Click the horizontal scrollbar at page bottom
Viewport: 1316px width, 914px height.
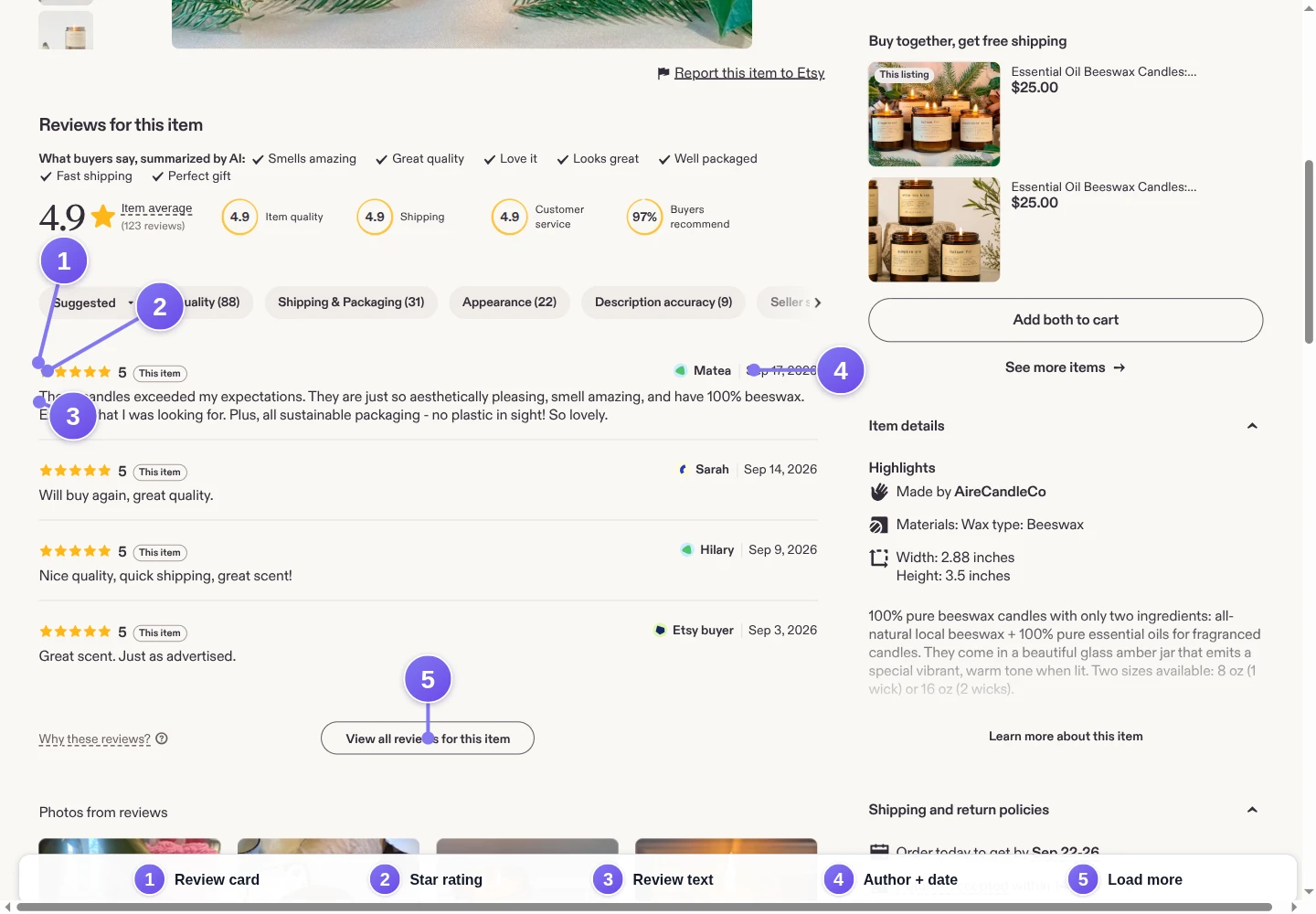(x=644, y=907)
